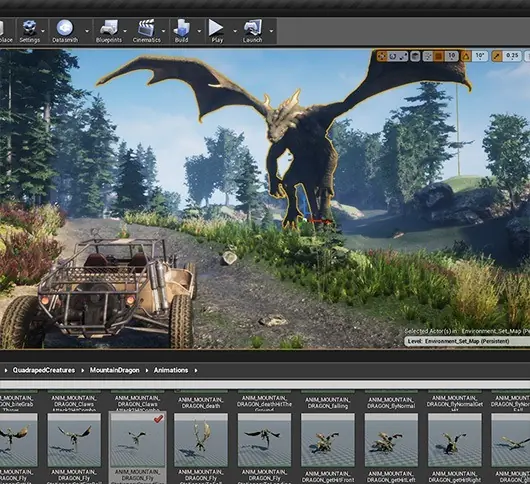Expand the Play options dropdown arrow
The width and height of the screenshot is (530, 484).
click(235, 31)
